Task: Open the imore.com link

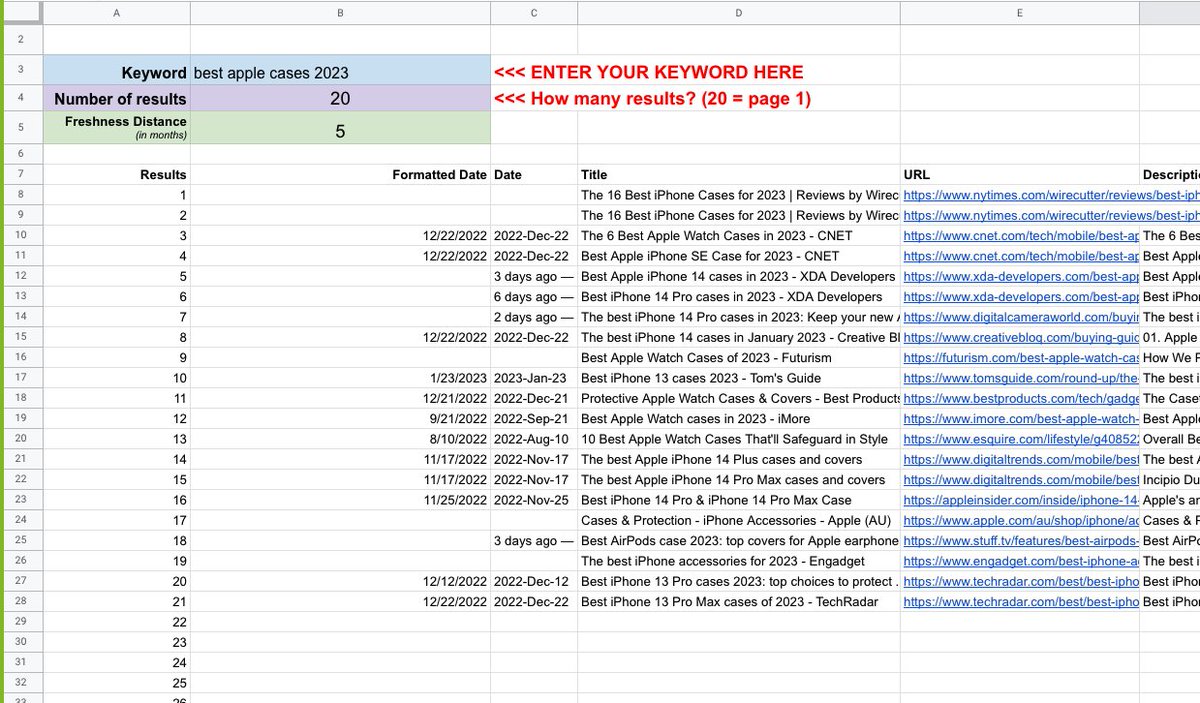Action: click(1020, 419)
